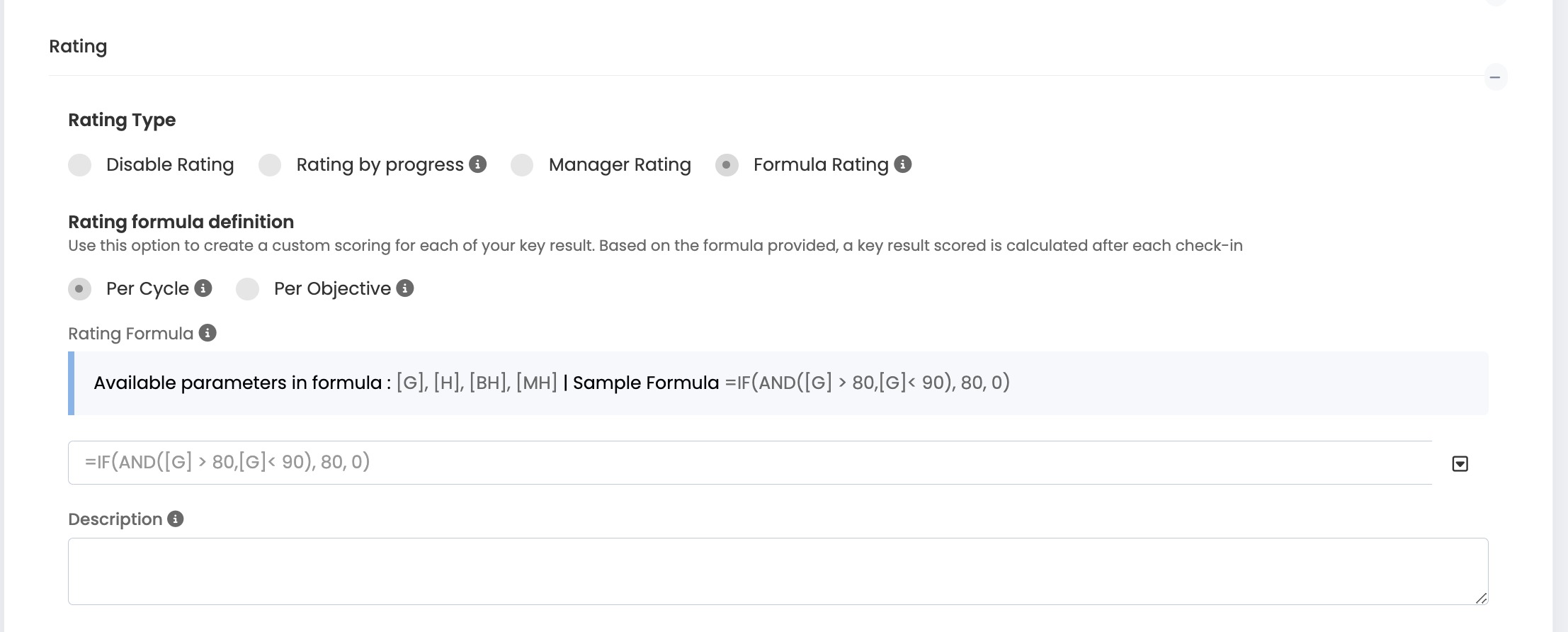Collapse the Rating section with minus button
The height and width of the screenshot is (632, 1568).
[x=1495, y=77]
